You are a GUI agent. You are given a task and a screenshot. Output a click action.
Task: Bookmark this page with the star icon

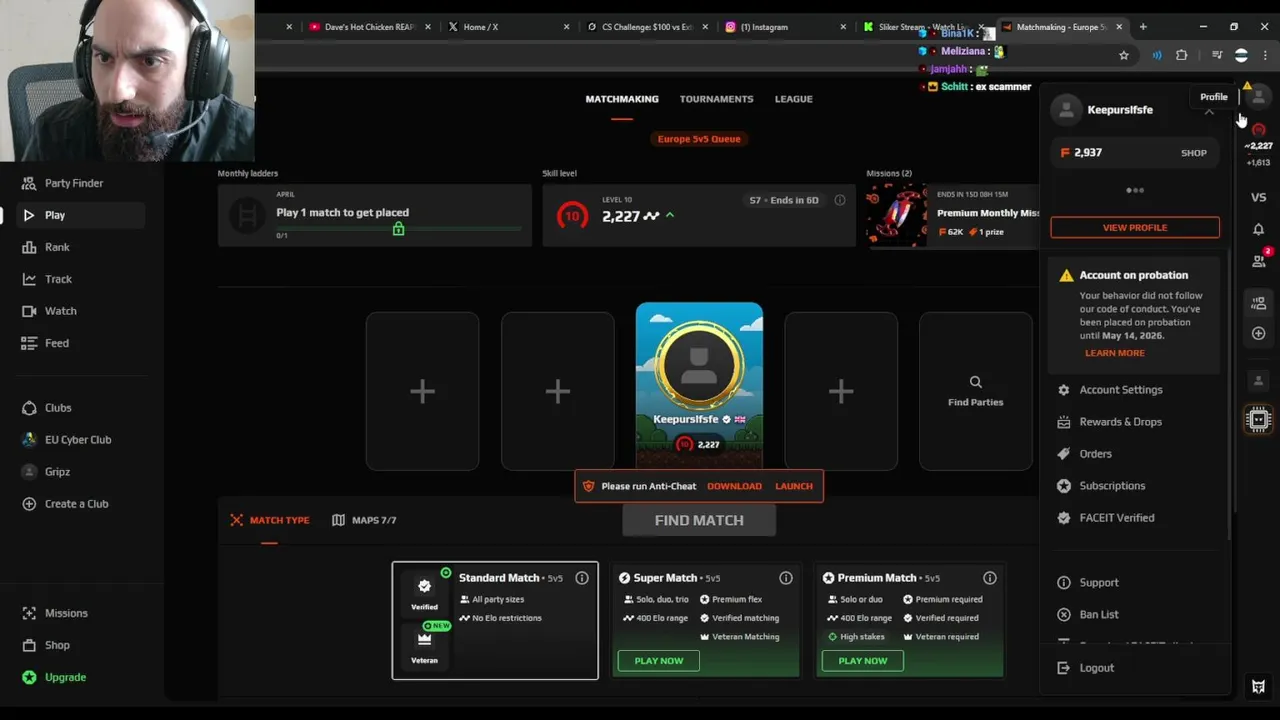(x=1124, y=55)
